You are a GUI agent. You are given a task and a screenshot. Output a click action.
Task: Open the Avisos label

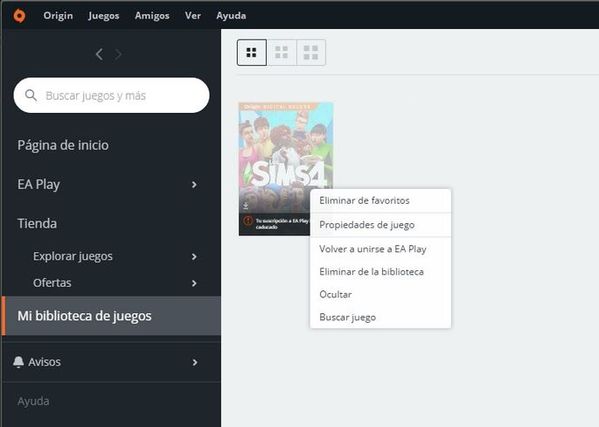[x=44, y=362]
